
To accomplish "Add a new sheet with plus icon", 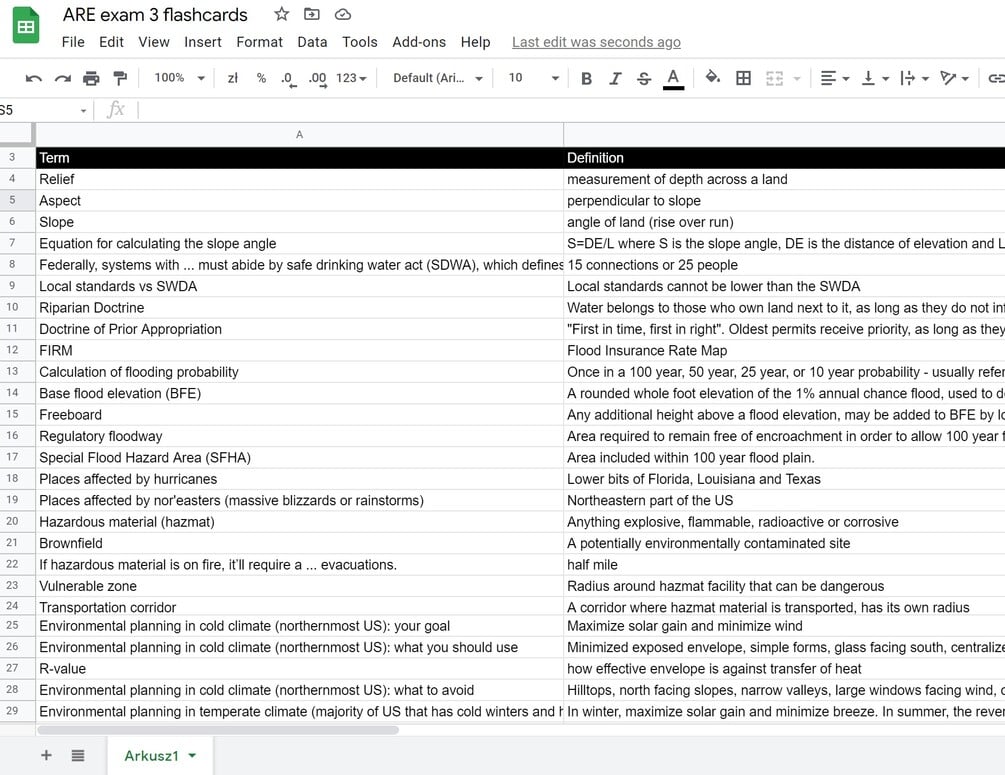I will tap(46, 755).
